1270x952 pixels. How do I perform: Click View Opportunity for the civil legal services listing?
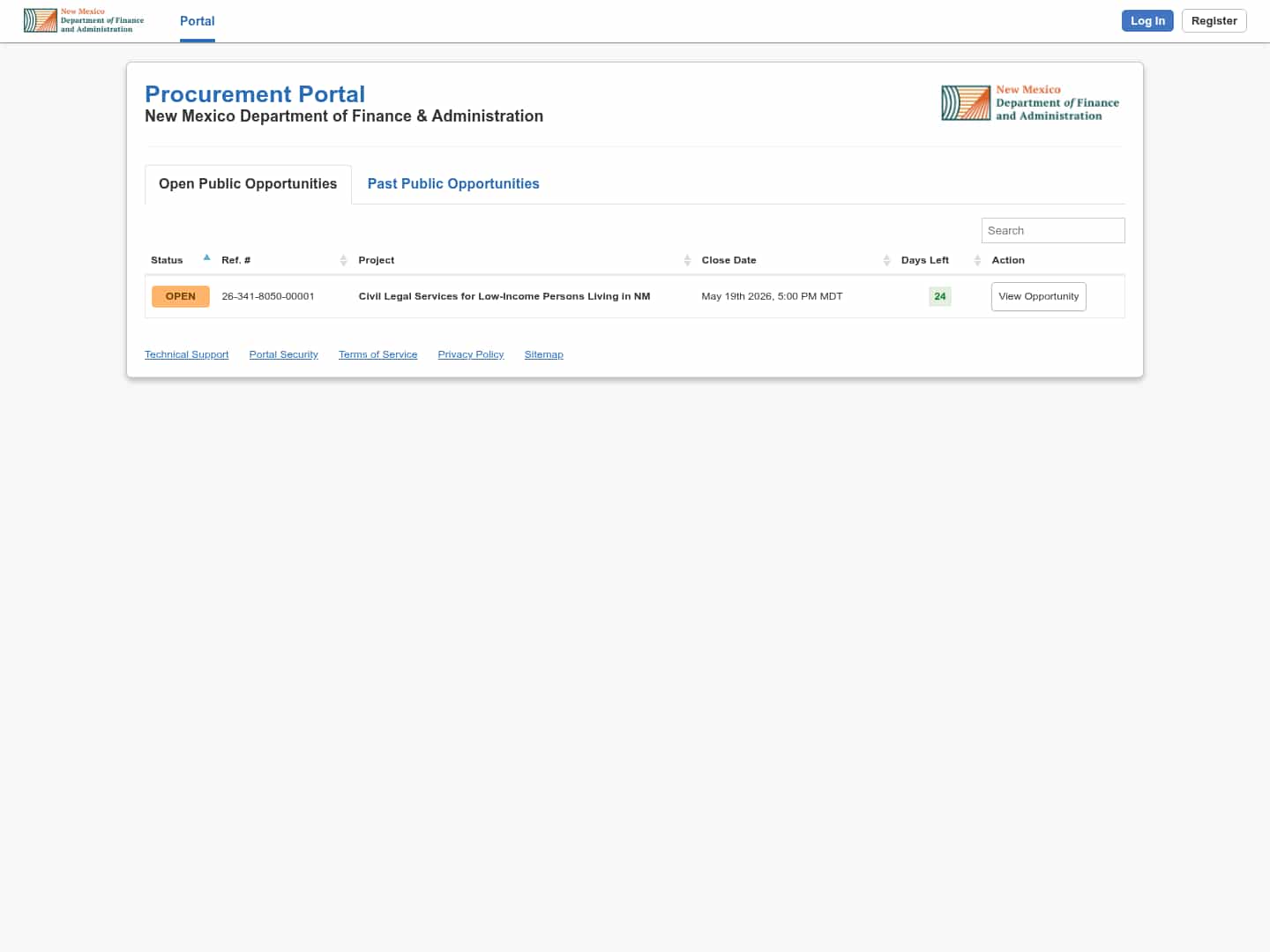pyautogui.click(x=1038, y=296)
